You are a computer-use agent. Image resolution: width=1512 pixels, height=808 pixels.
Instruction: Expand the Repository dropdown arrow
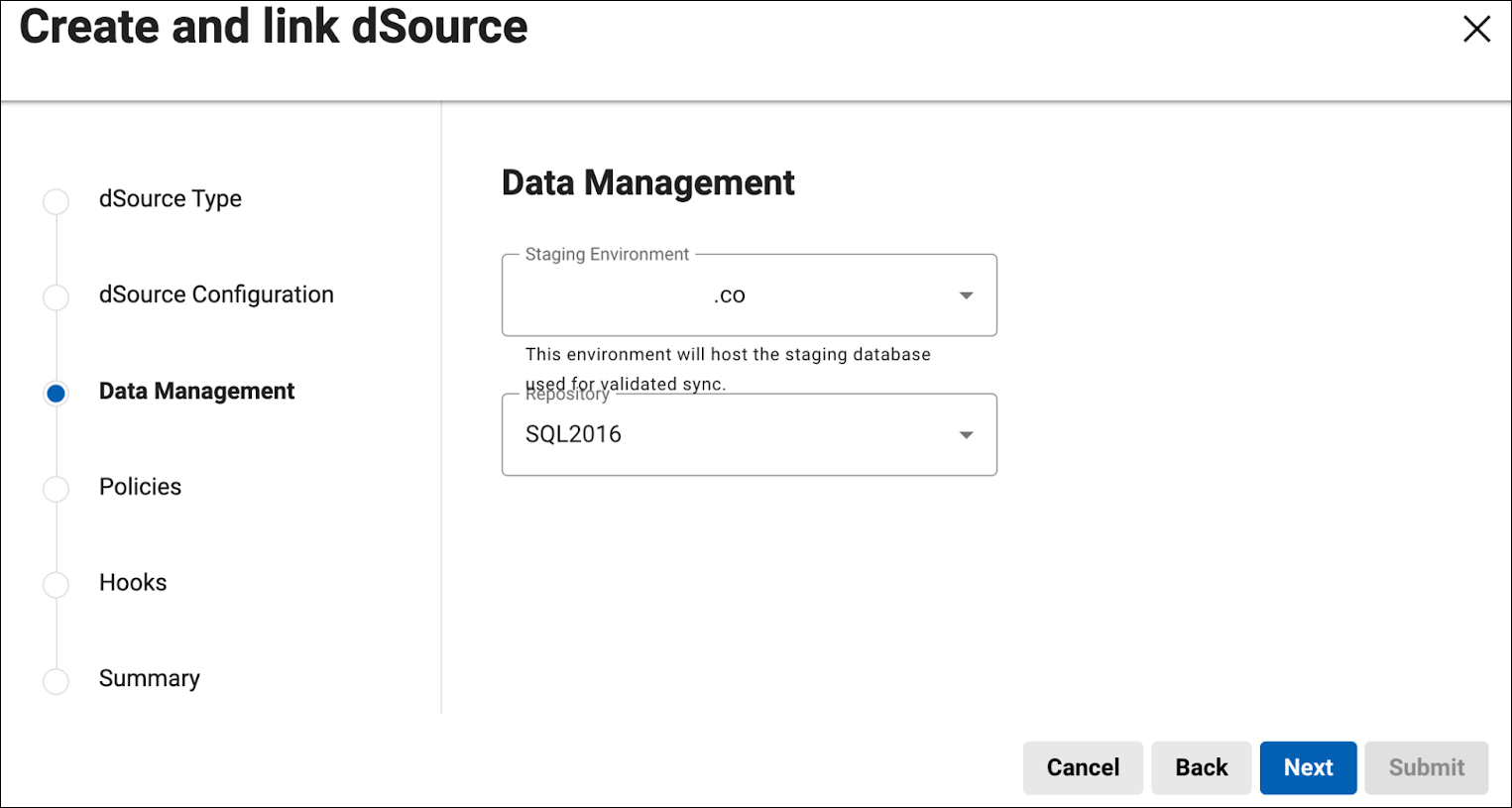pos(966,435)
